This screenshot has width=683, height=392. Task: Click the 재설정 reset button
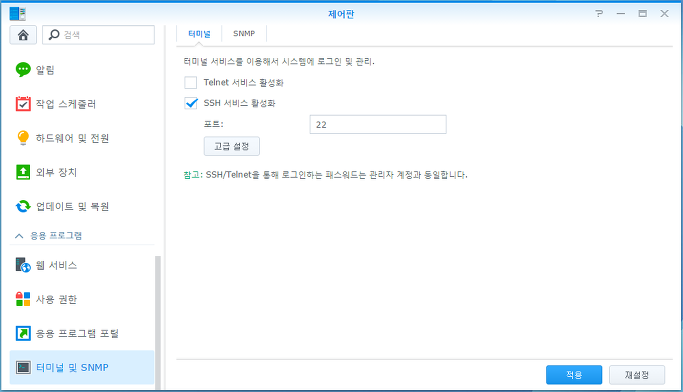(x=637, y=375)
